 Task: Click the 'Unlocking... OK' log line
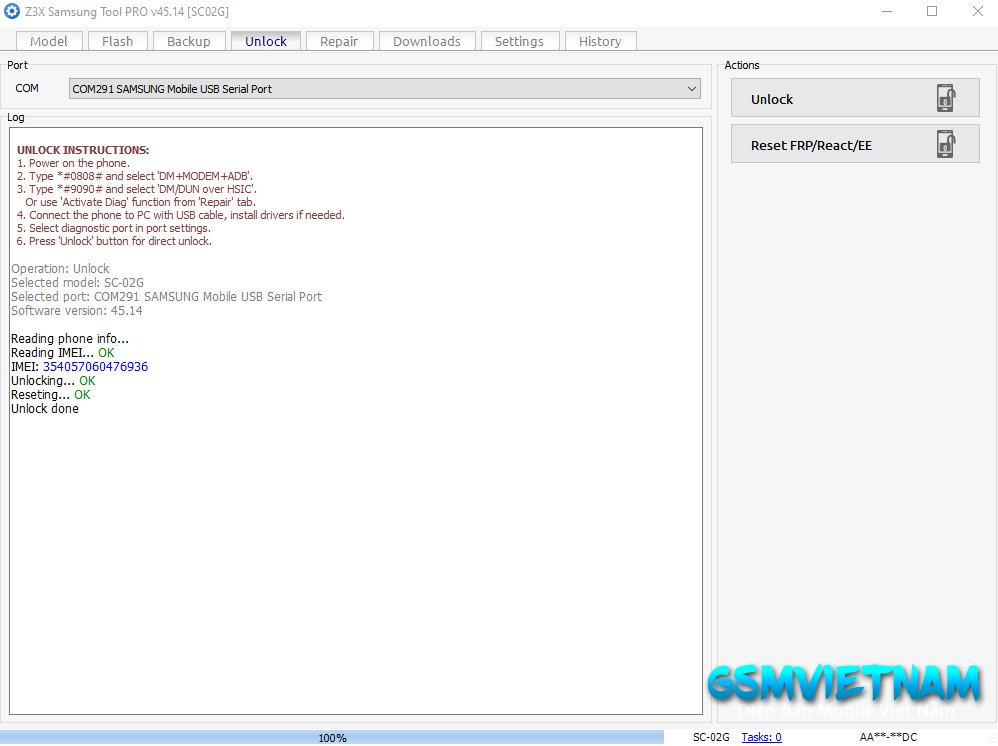[x=53, y=381]
